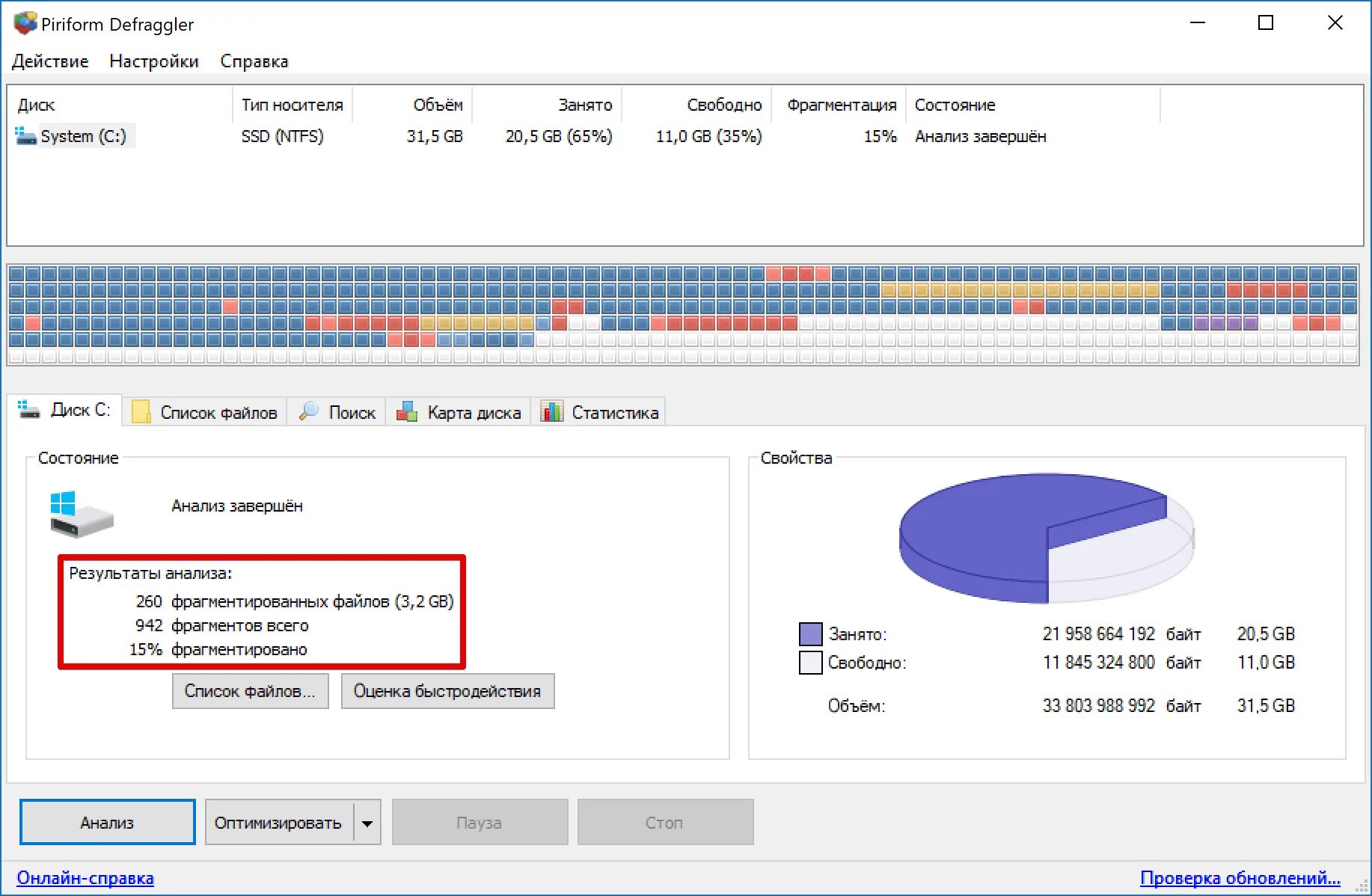Click the Карта диска tab blocks icon
The image size is (1372, 896).
[x=407, y=411]
